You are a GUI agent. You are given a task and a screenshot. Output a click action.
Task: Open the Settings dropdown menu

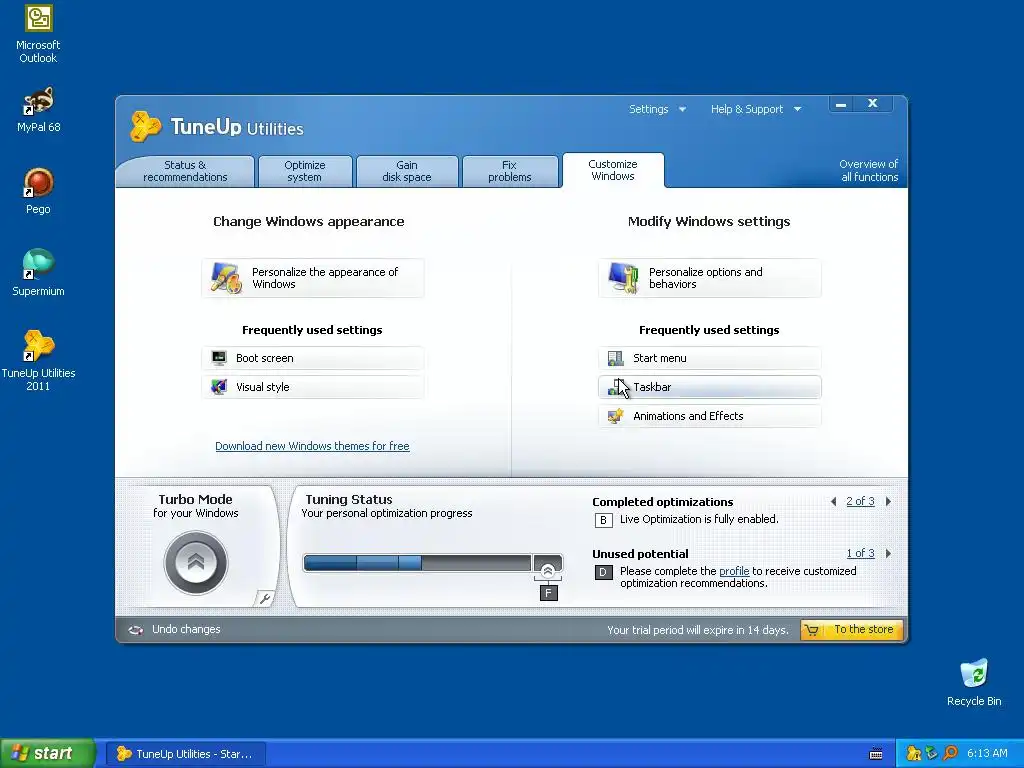(657, 109)
